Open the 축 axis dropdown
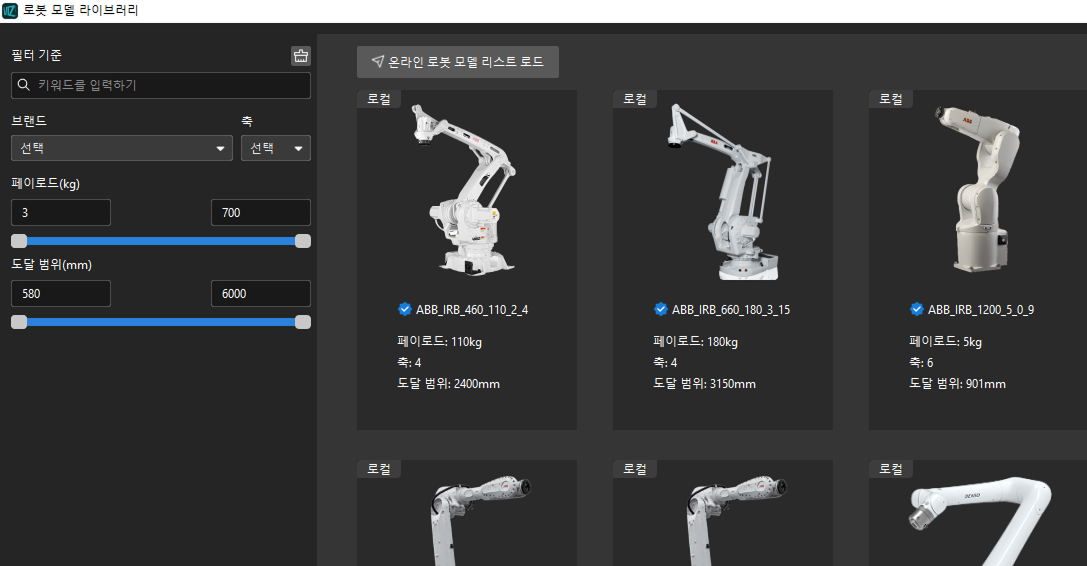 click(x=276, y=149)
